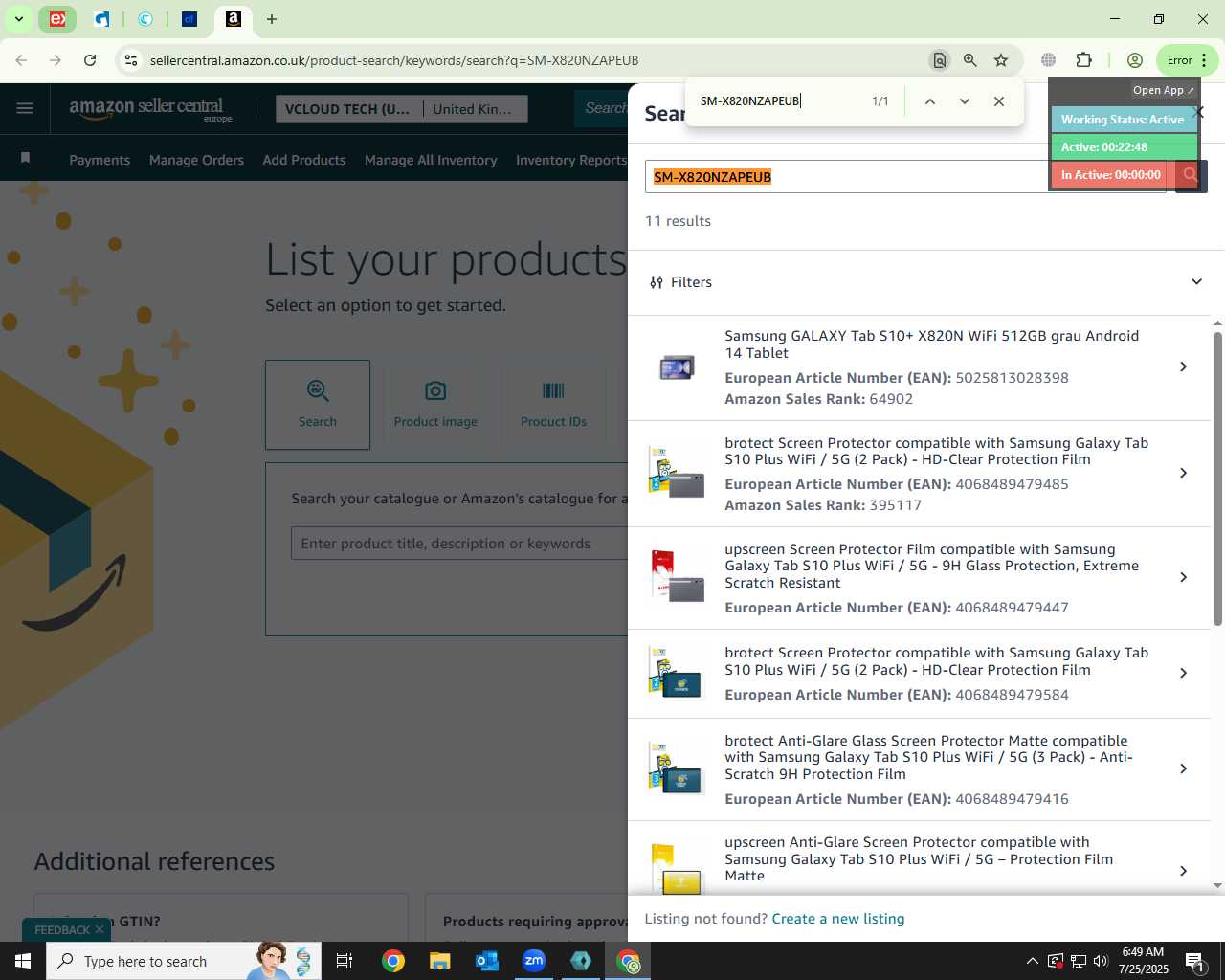Open a new browser tab

click(x=272, y=19)
